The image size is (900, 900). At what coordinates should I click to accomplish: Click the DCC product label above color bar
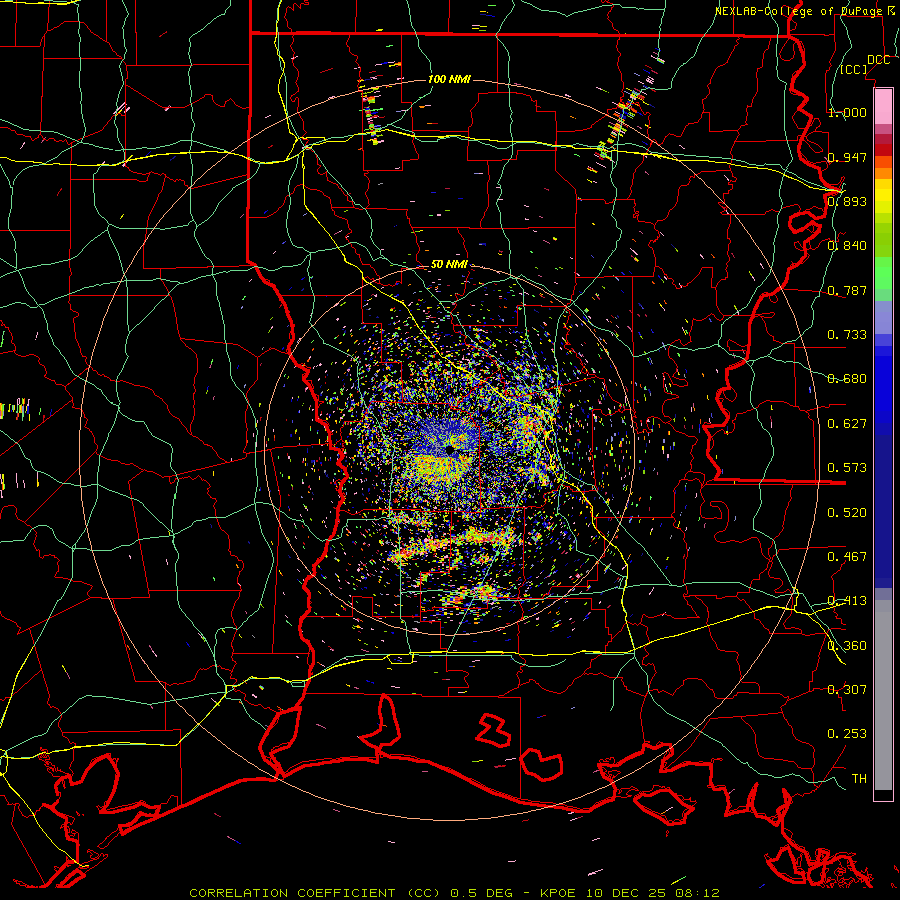(x=878, y=60)
